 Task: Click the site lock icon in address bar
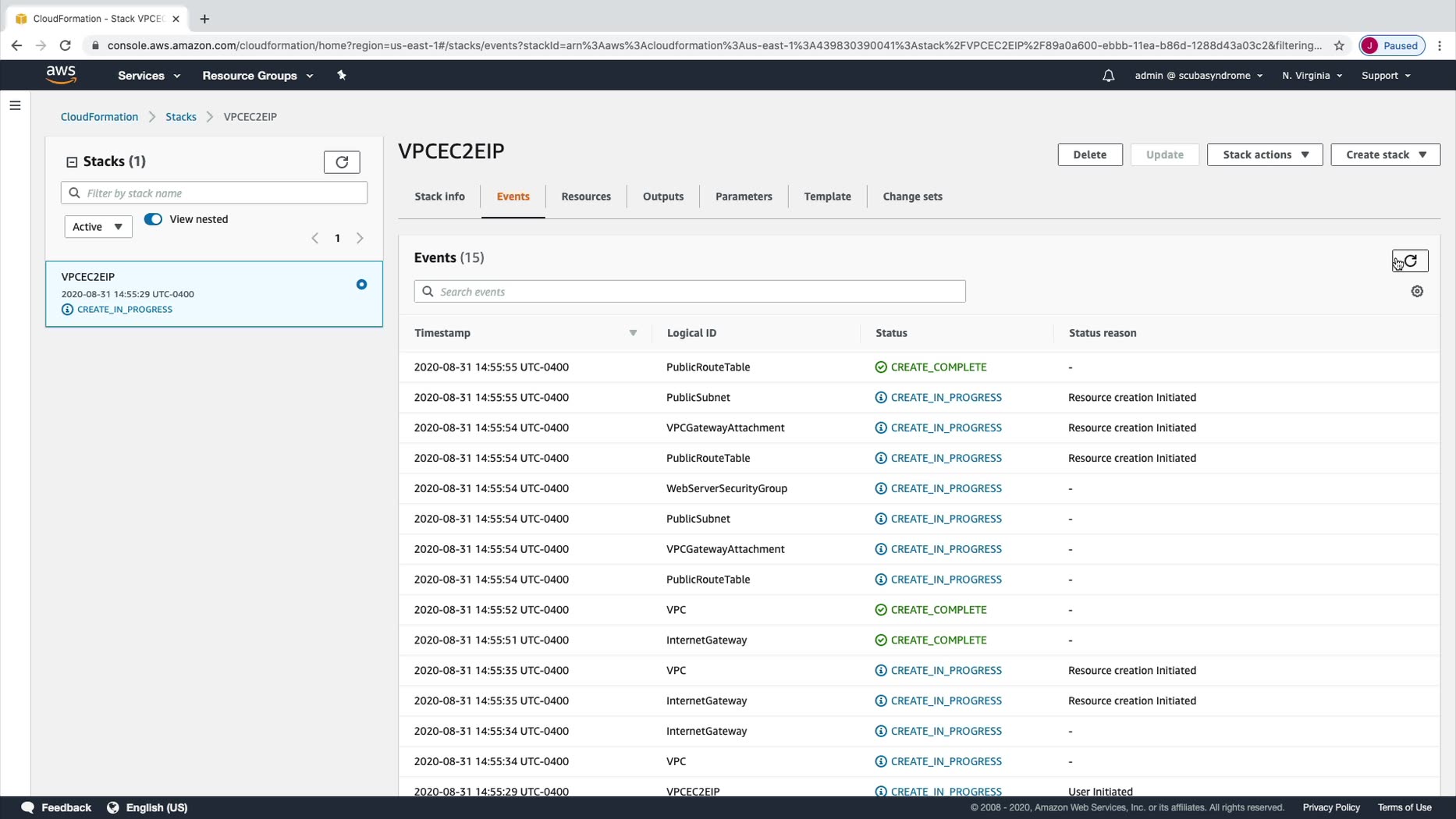point(95,45)
